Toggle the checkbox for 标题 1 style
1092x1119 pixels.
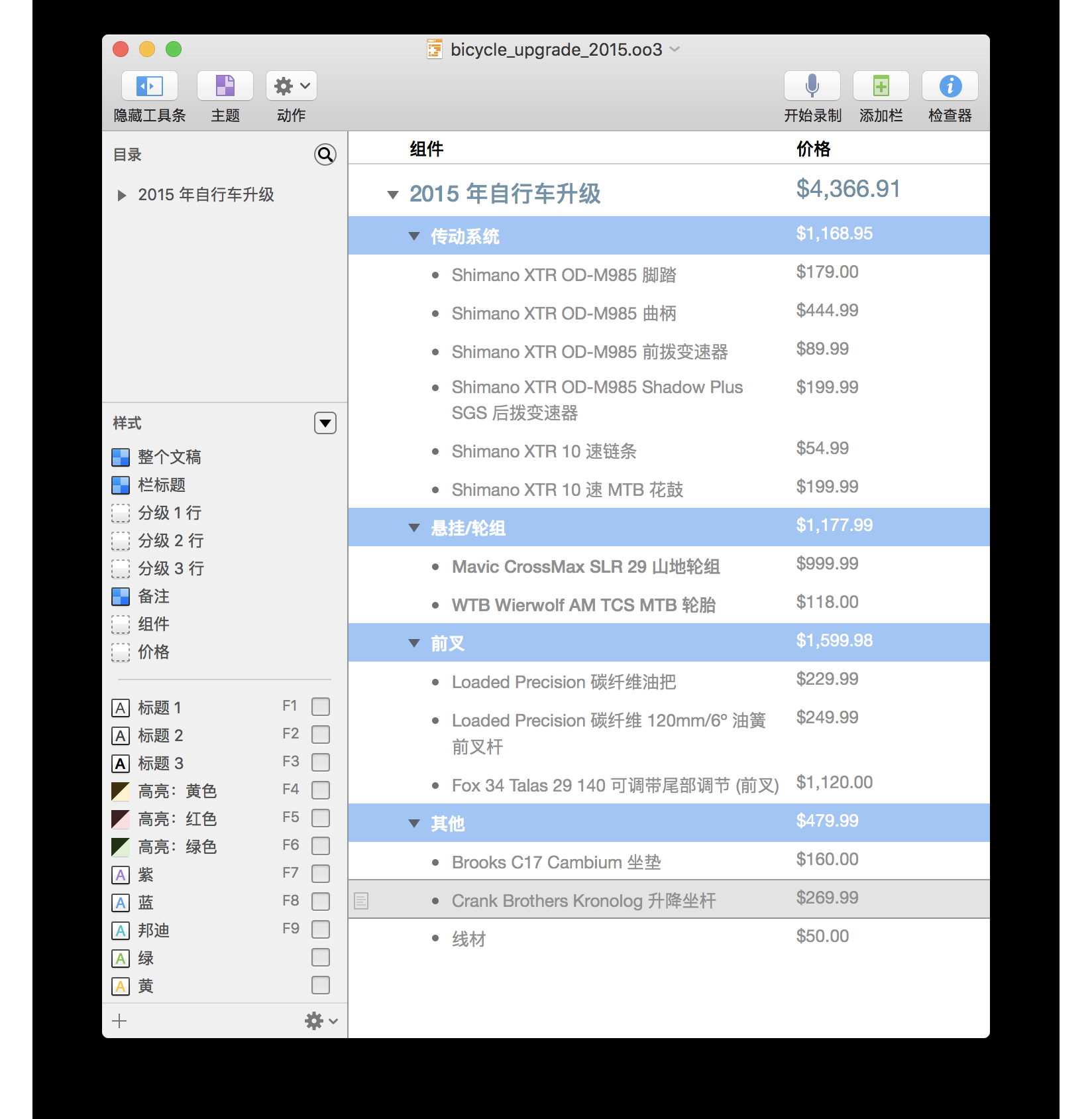click(x=321, y=707)
